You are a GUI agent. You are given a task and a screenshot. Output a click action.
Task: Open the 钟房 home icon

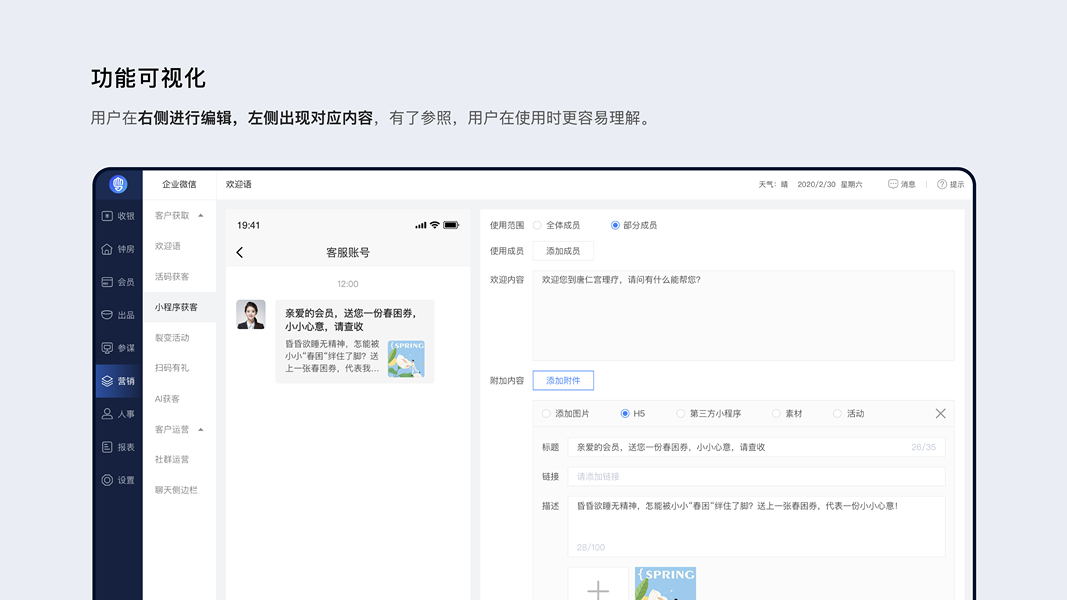[x=107, y=249]
